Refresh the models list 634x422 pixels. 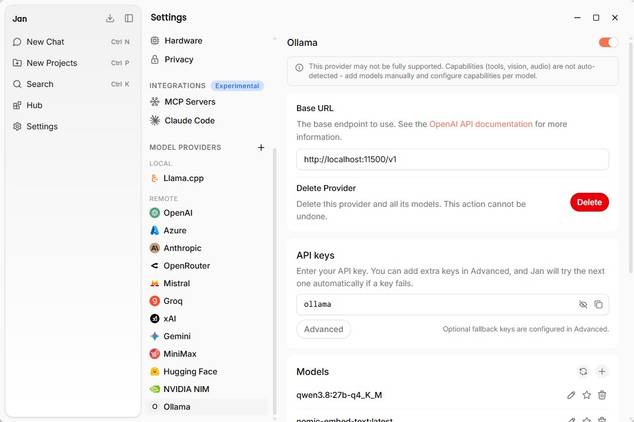click(583, 371)
